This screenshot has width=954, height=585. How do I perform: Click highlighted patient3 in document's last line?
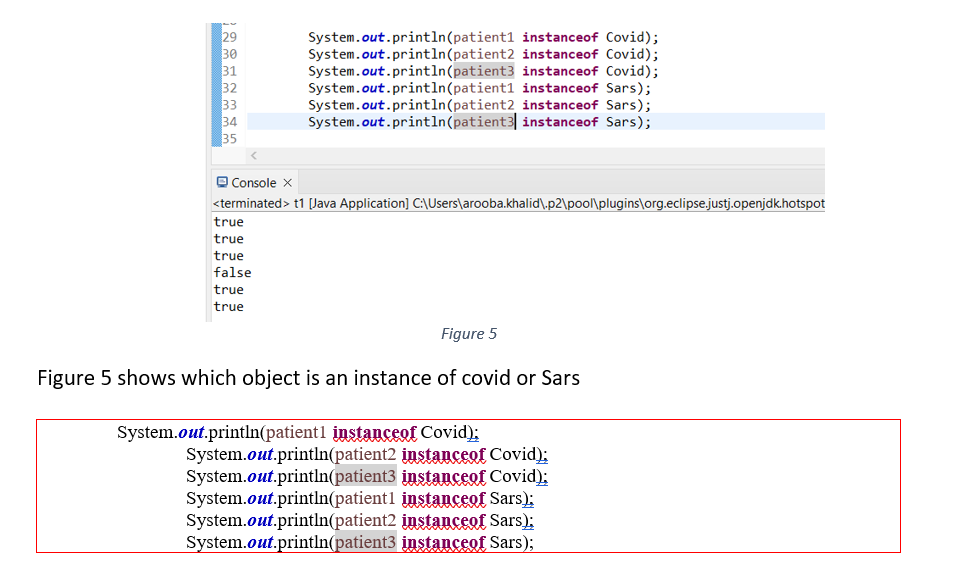[x=366, y=542]
